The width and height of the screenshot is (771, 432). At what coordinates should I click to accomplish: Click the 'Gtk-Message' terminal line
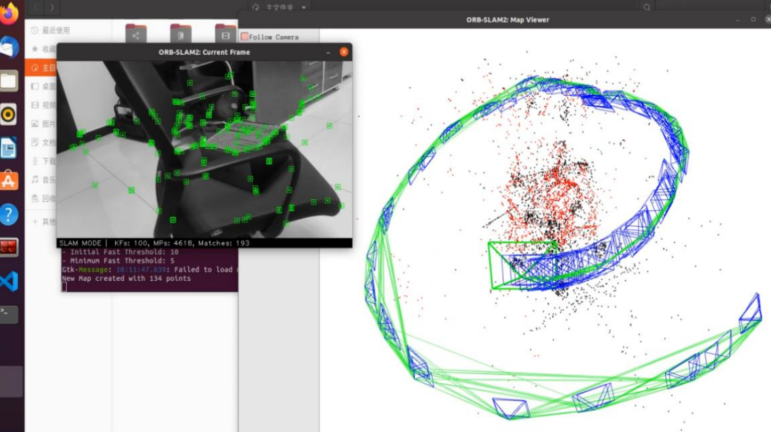[150, 269]
